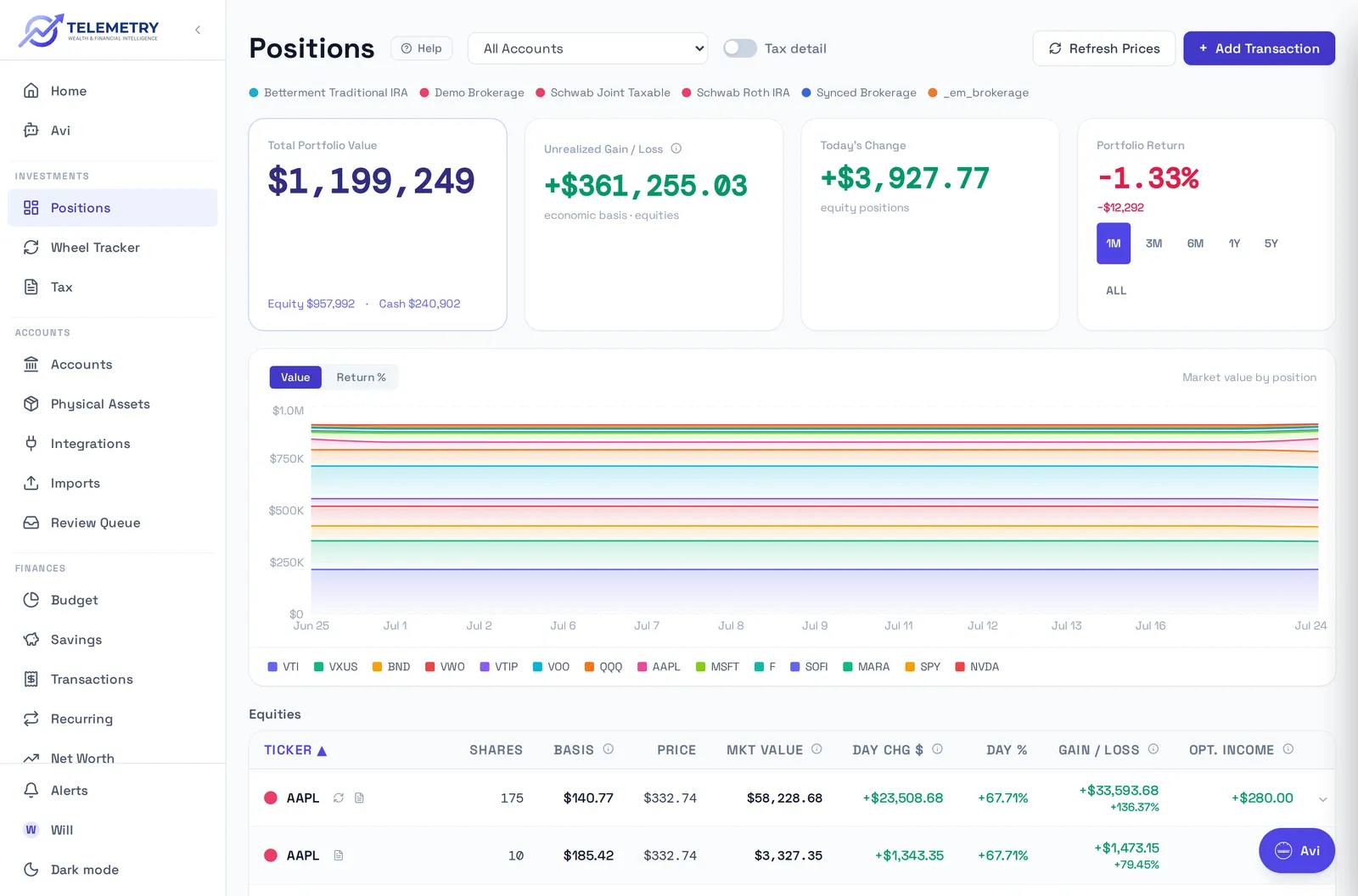1358x896 pixels.
Task: Navigate to Accounts
Action: 112,364
